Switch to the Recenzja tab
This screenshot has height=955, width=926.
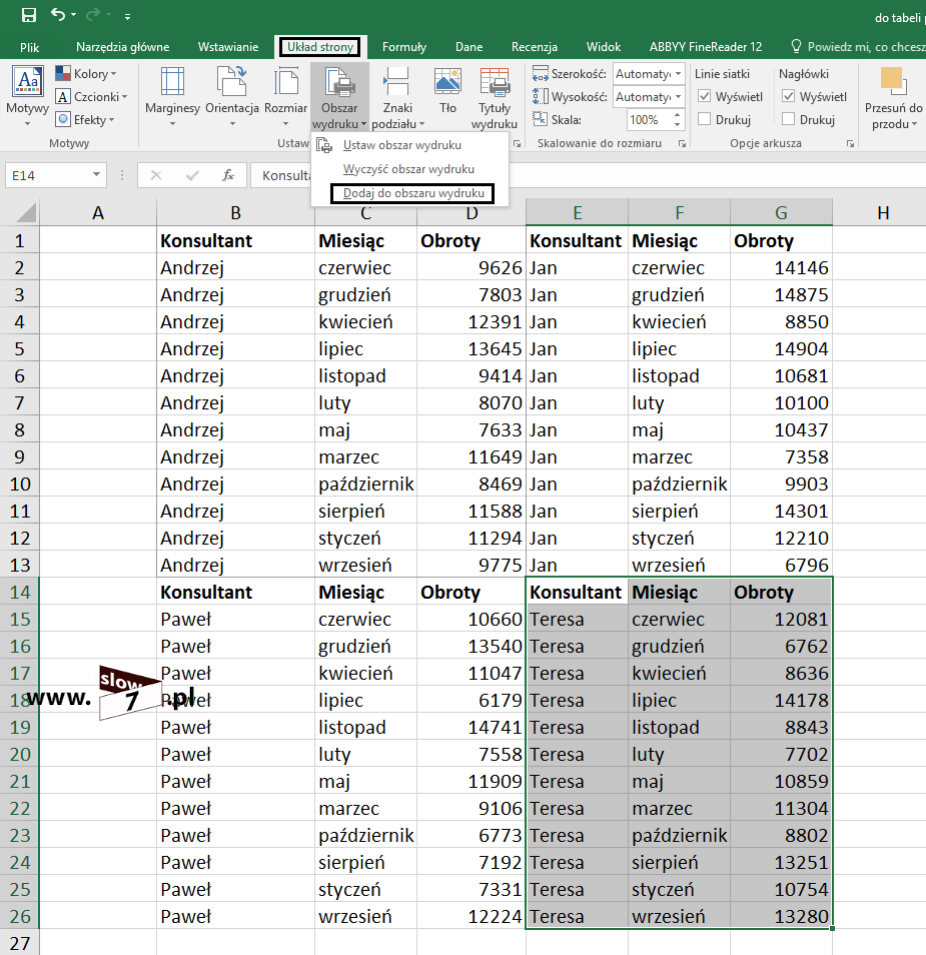tap(534, 47)
